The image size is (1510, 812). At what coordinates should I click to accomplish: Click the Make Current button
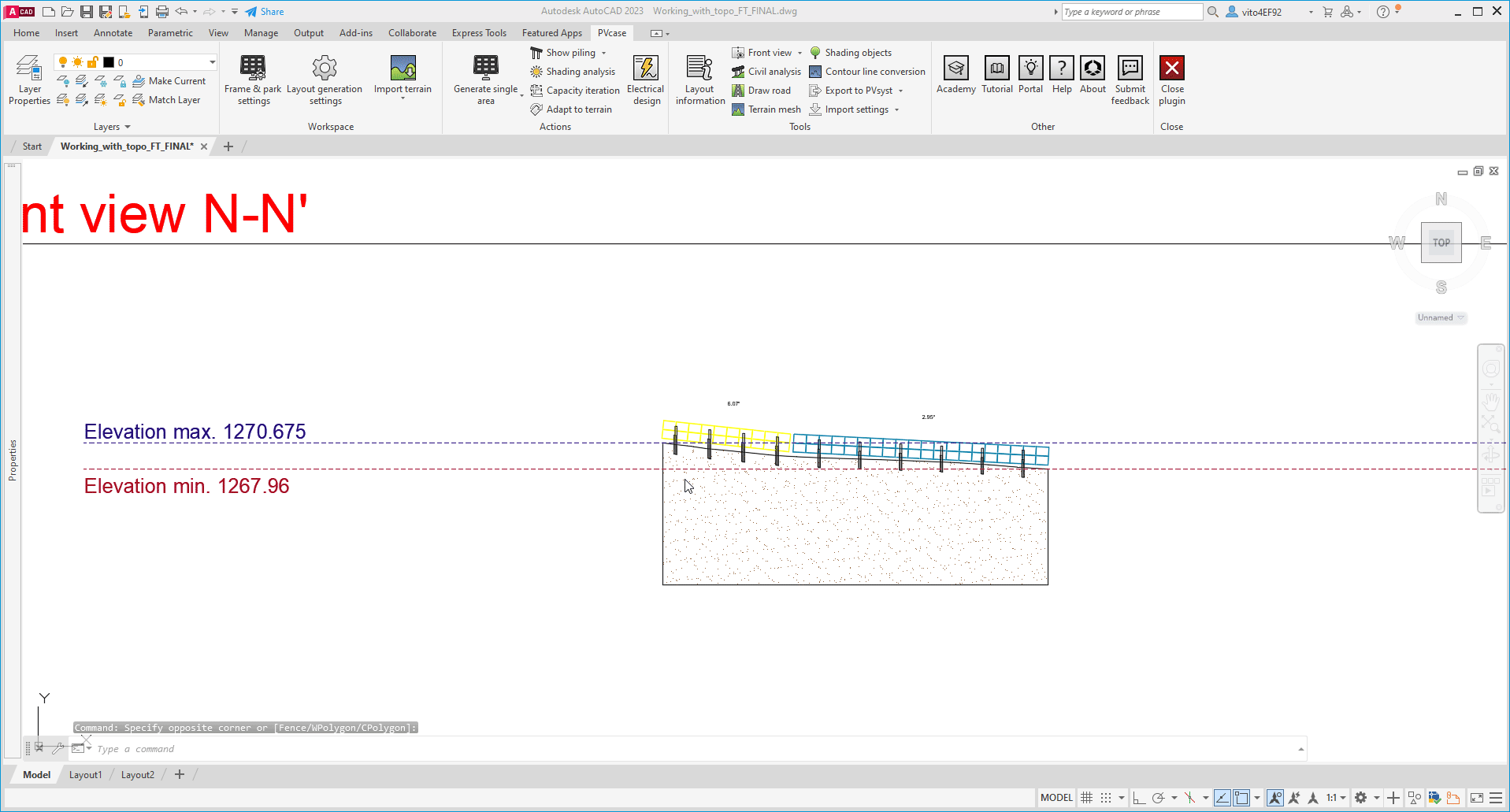pos(170,80)
